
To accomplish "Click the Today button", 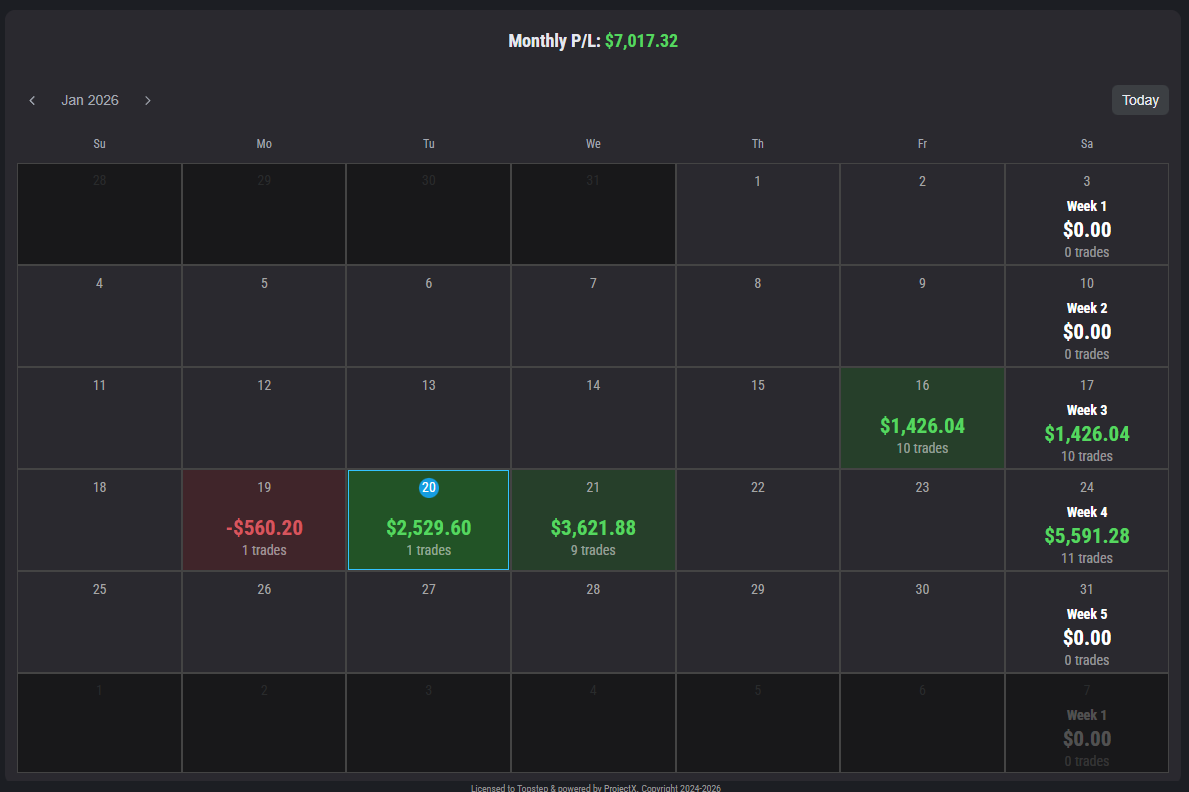I will [x=1140, y=100].
